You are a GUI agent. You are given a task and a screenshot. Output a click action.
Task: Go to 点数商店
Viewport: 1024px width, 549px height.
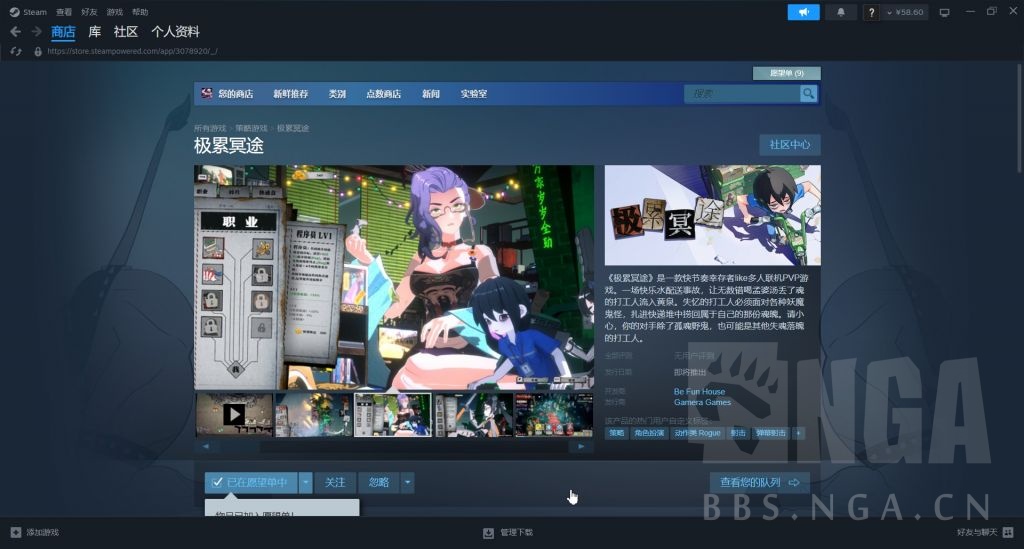[x=383, y=94]
